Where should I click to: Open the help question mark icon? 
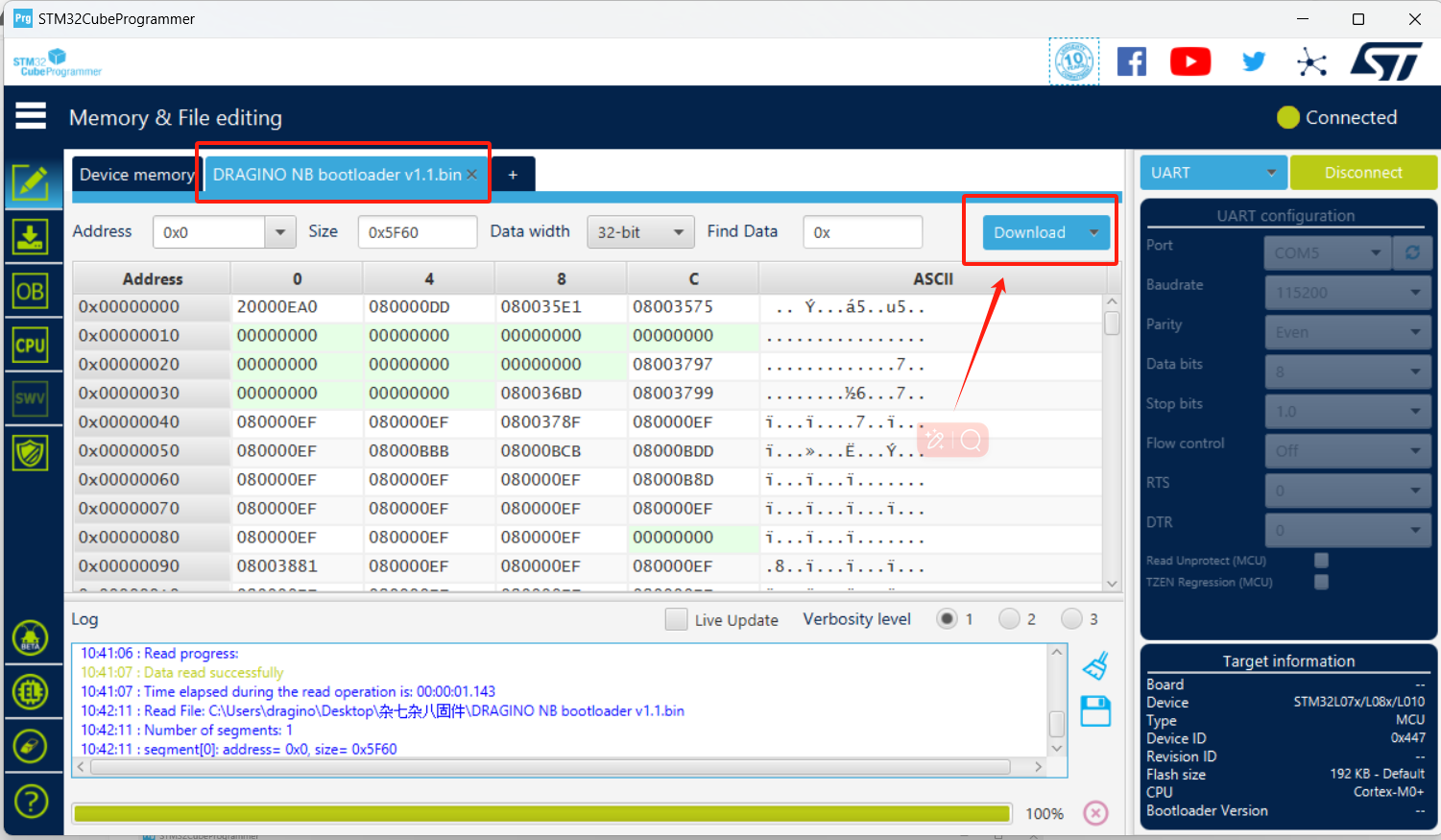[x=31, y=800]
